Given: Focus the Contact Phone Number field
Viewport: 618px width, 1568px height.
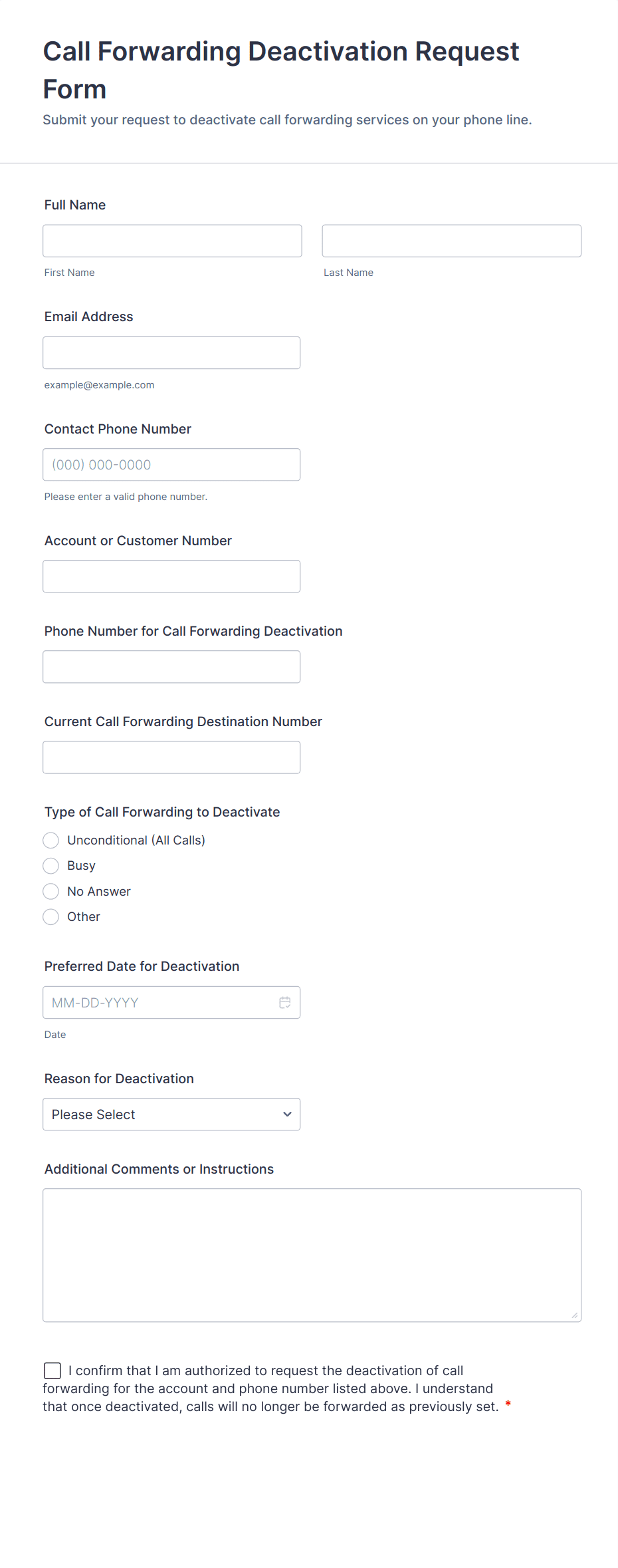Looking at the screenshot, I should [171, 465].
